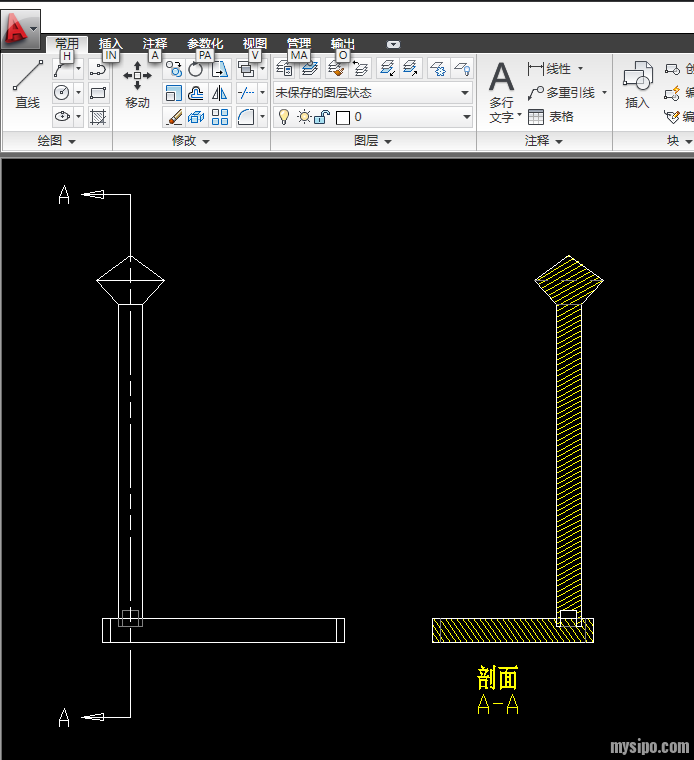
Task: Select the Mirror tool icon
Action: click(x=220, y=93)
